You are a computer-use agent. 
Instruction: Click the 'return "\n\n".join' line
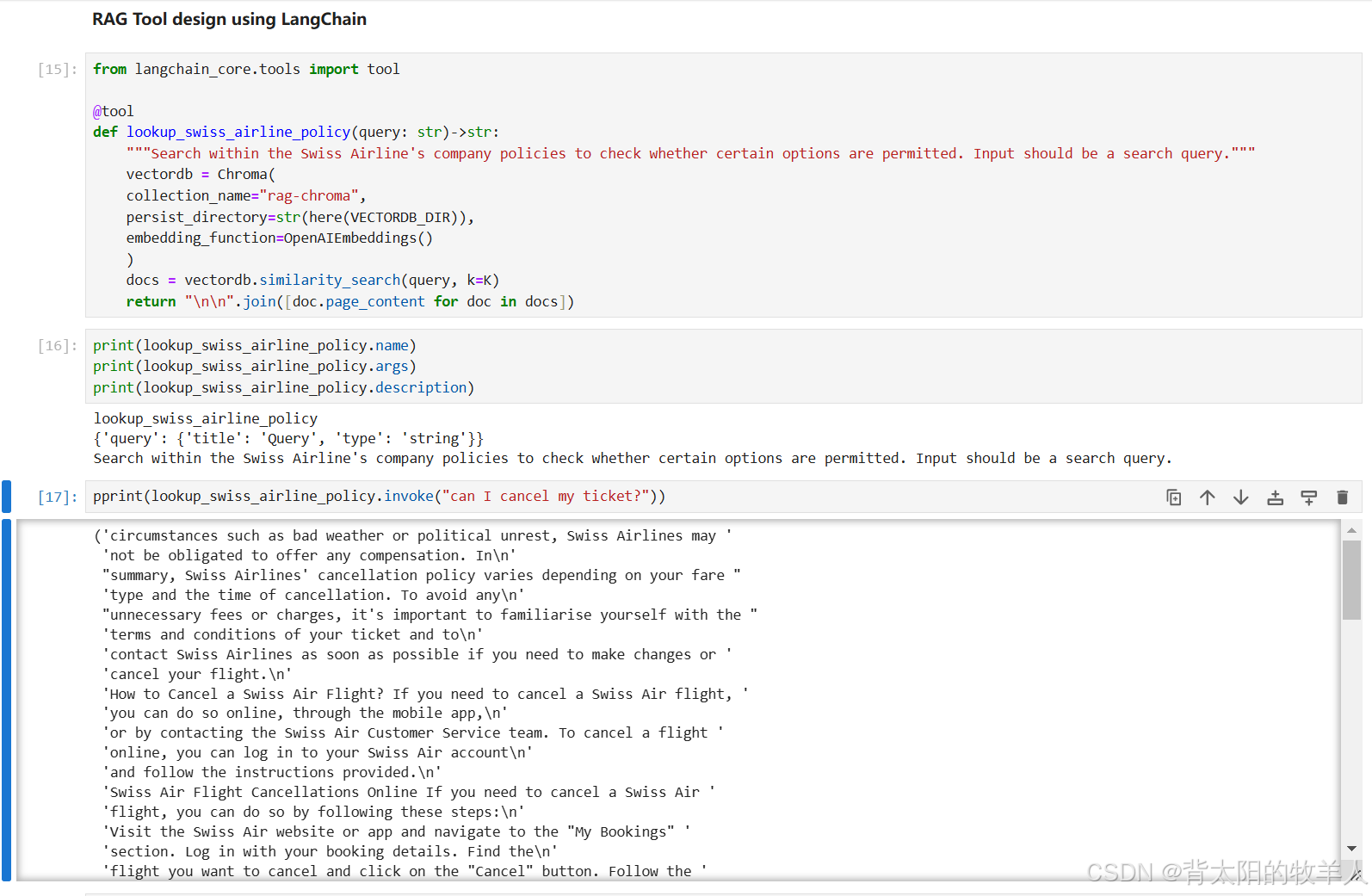point(350,301)
